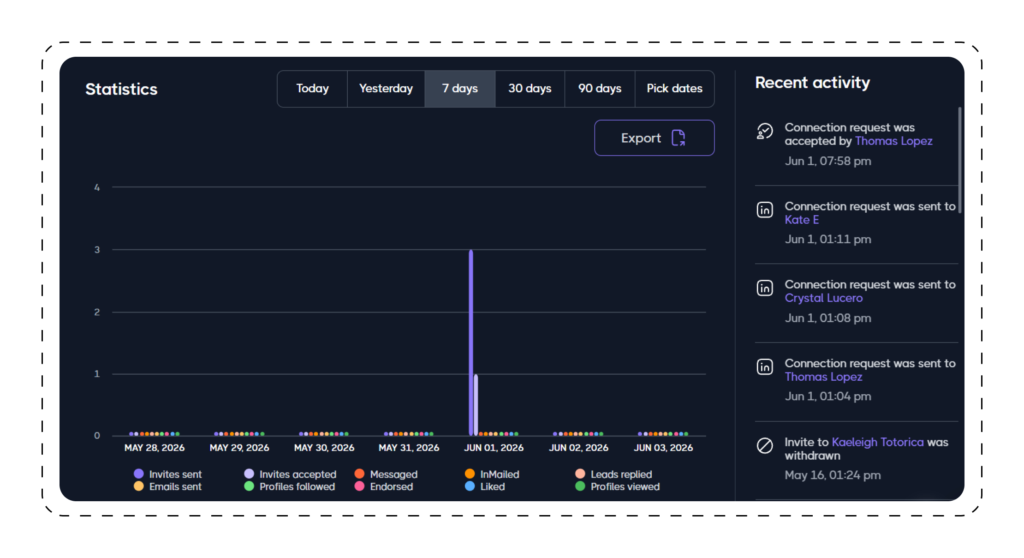Toggle Profiles viewed legend color dot

tap(580, 487)
